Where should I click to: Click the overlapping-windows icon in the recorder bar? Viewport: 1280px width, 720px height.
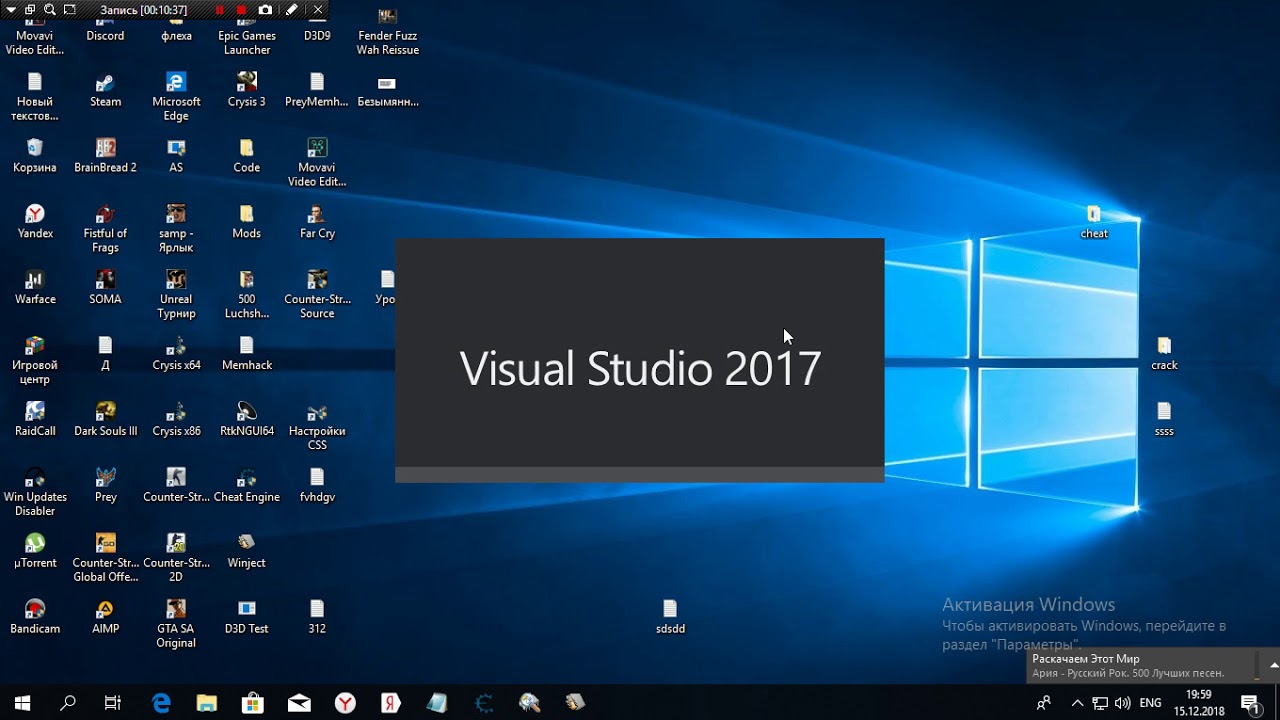point(30,10)
